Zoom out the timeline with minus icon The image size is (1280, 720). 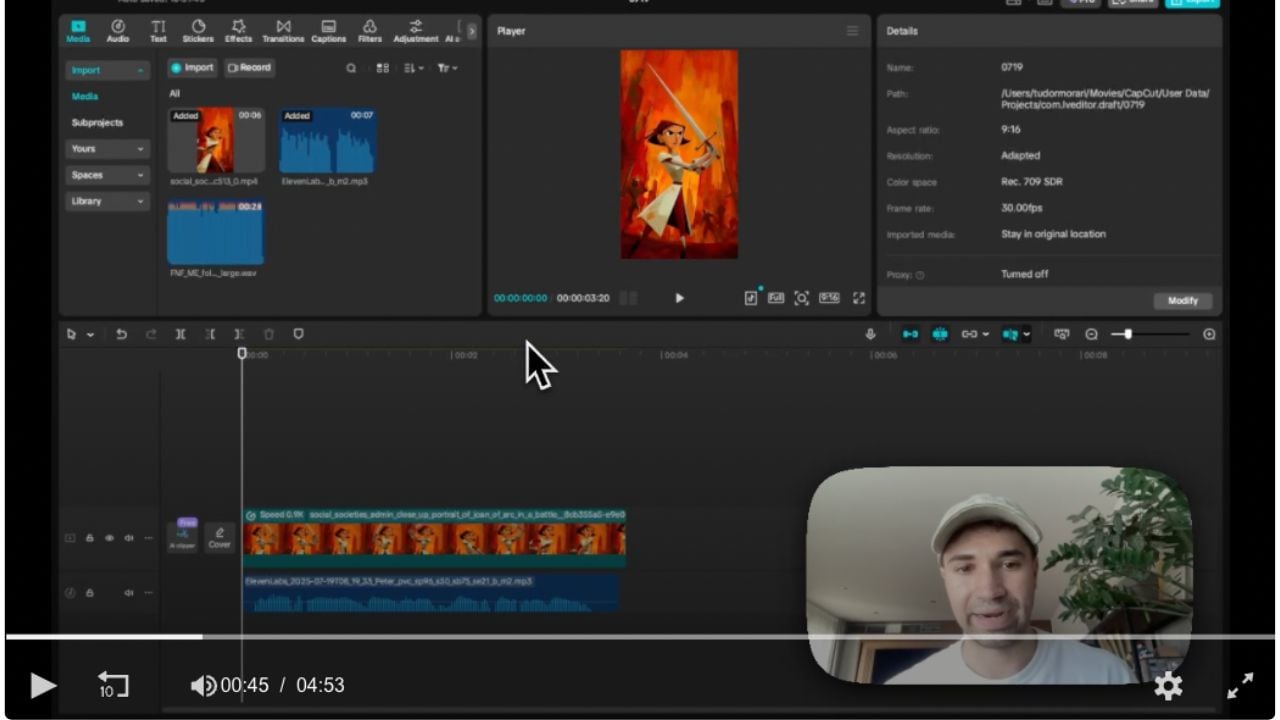pyautogui.click(x=1091, y=334)
